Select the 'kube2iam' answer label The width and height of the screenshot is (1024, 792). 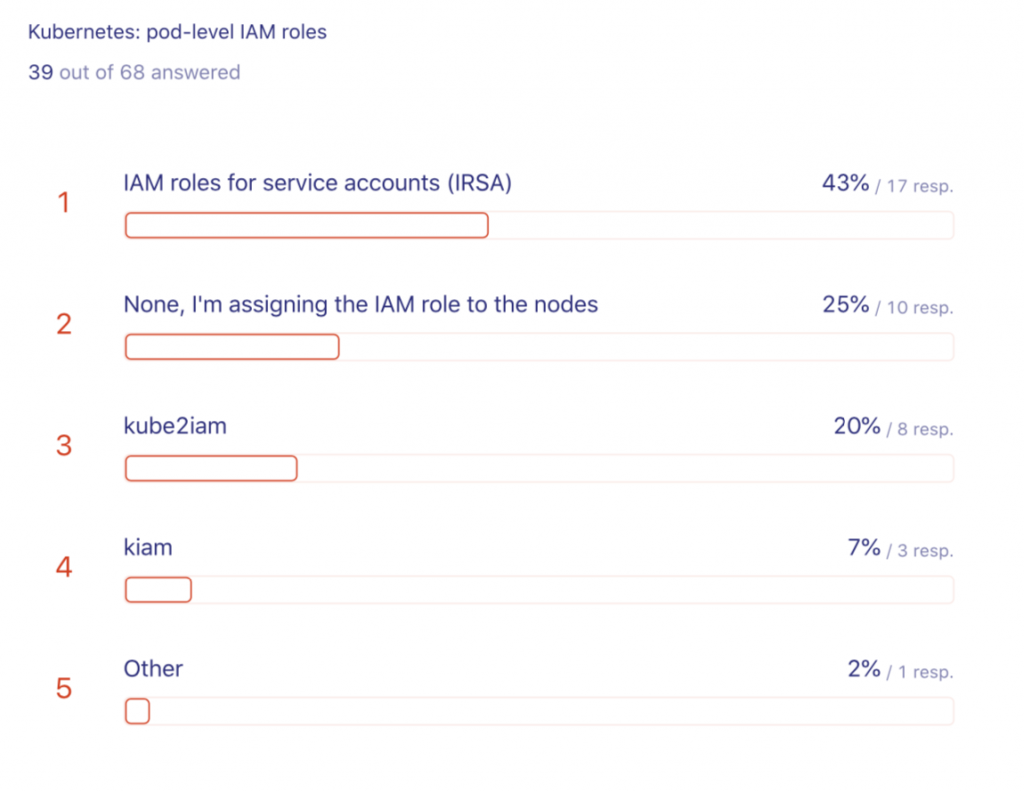tap(175, 426)
